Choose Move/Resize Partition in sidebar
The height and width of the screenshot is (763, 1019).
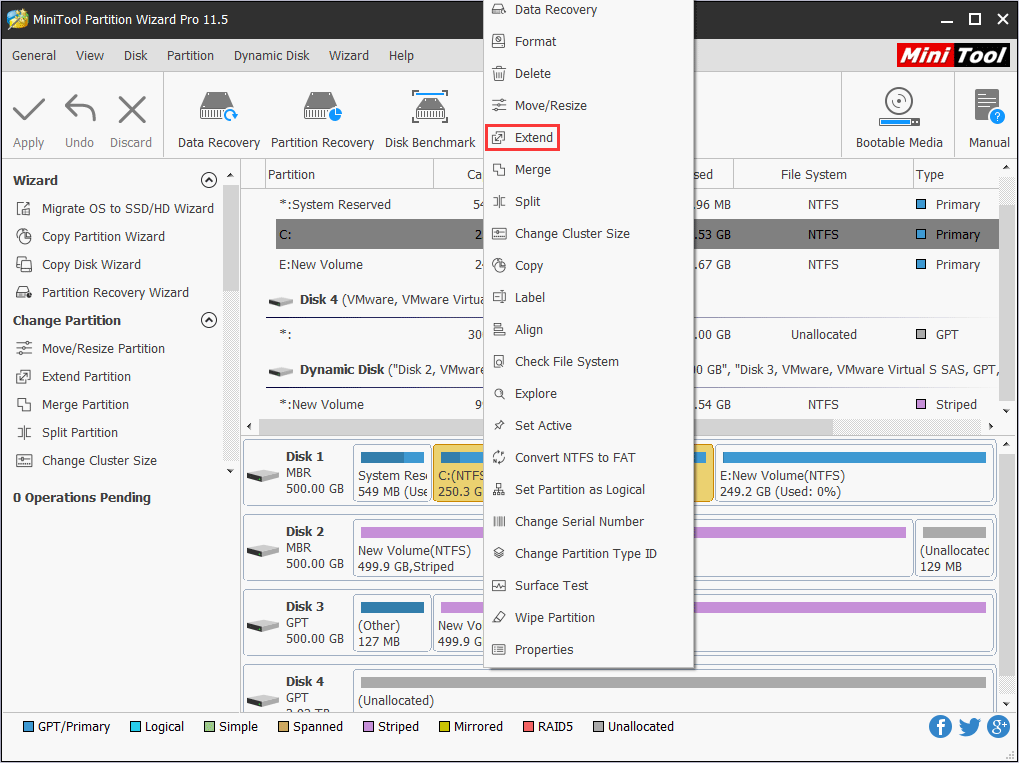point(90,348)
